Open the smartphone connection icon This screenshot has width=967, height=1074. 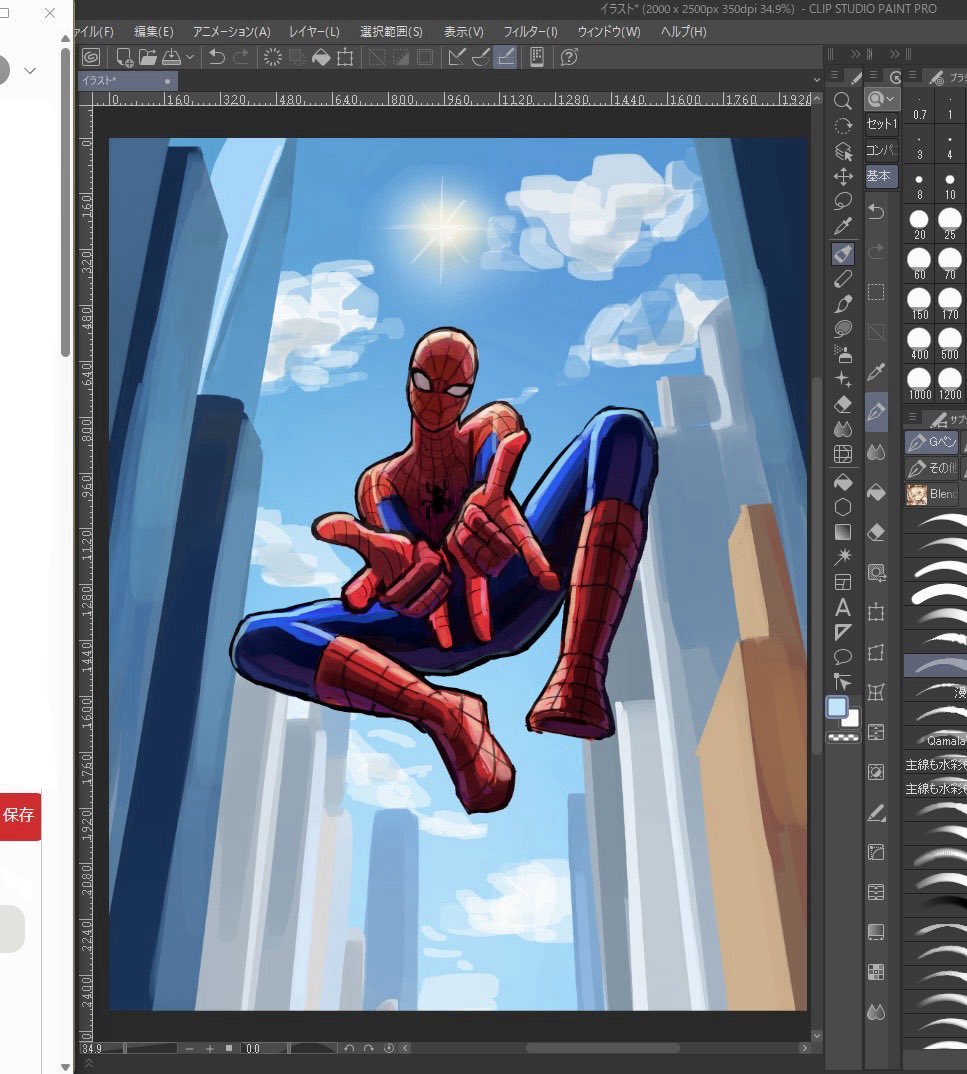(537, 57)
